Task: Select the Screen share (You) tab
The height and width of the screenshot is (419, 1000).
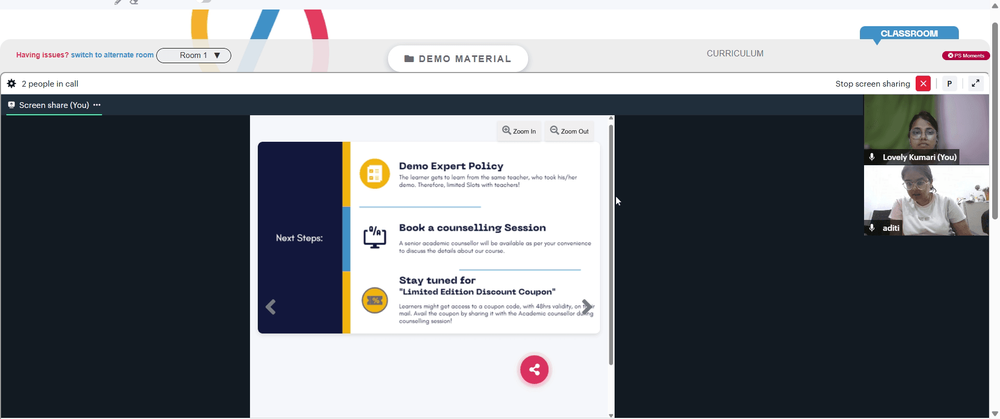Action: click(x=54, y=105)
